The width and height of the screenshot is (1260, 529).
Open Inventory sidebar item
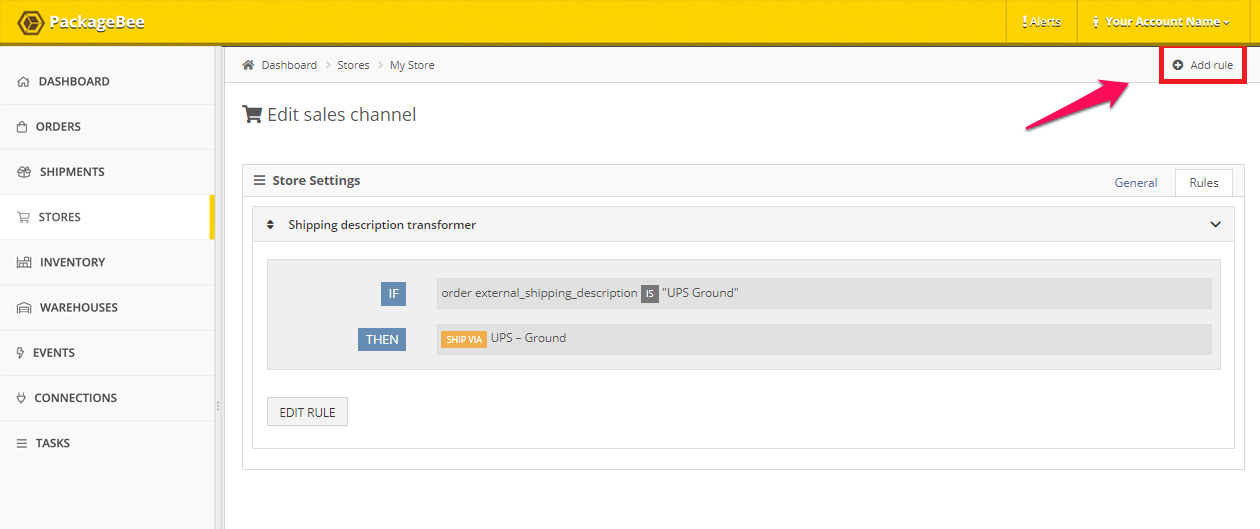pos(107,262)
